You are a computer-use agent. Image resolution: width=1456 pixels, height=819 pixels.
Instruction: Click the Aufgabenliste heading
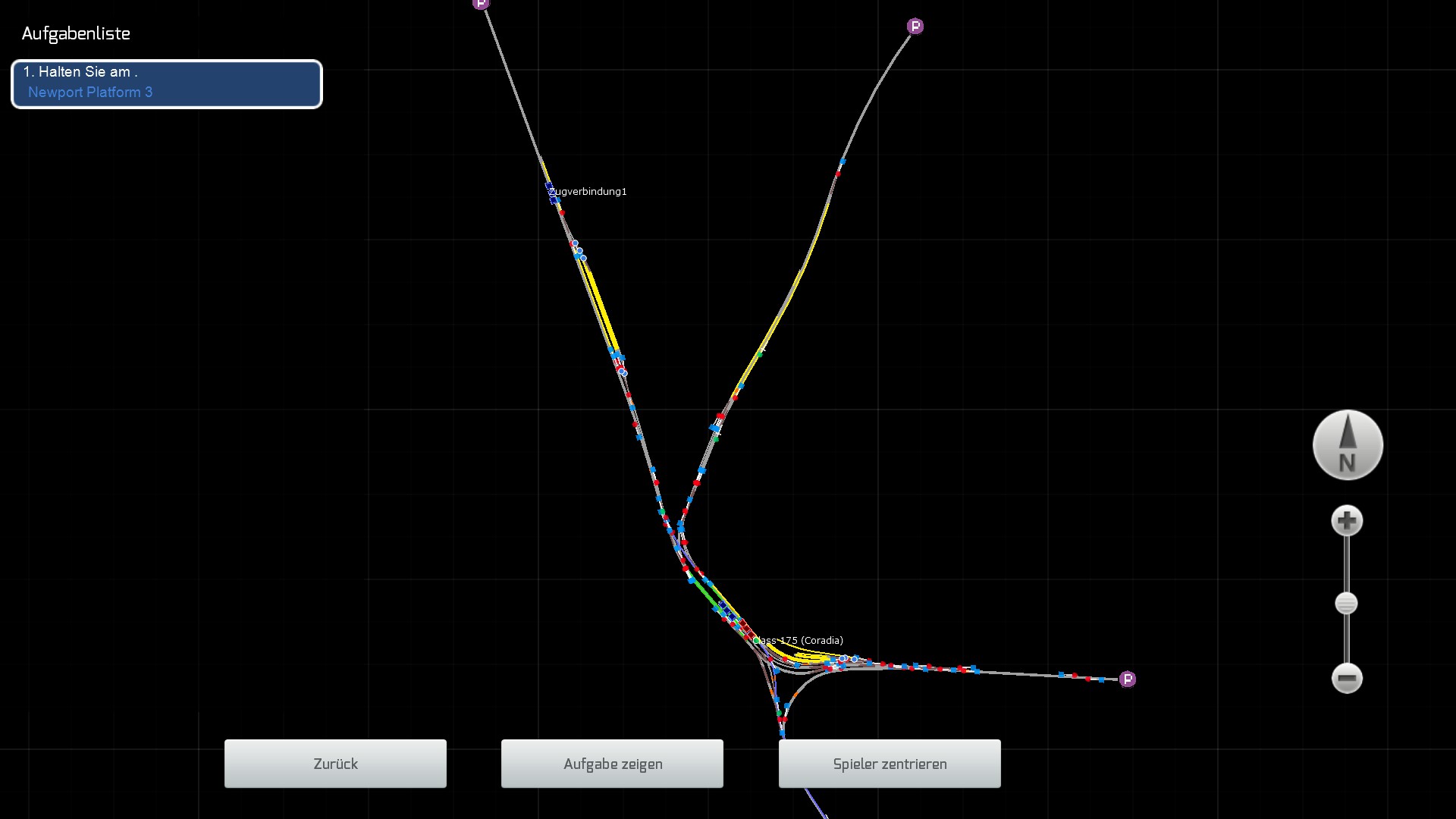(76, 34)
